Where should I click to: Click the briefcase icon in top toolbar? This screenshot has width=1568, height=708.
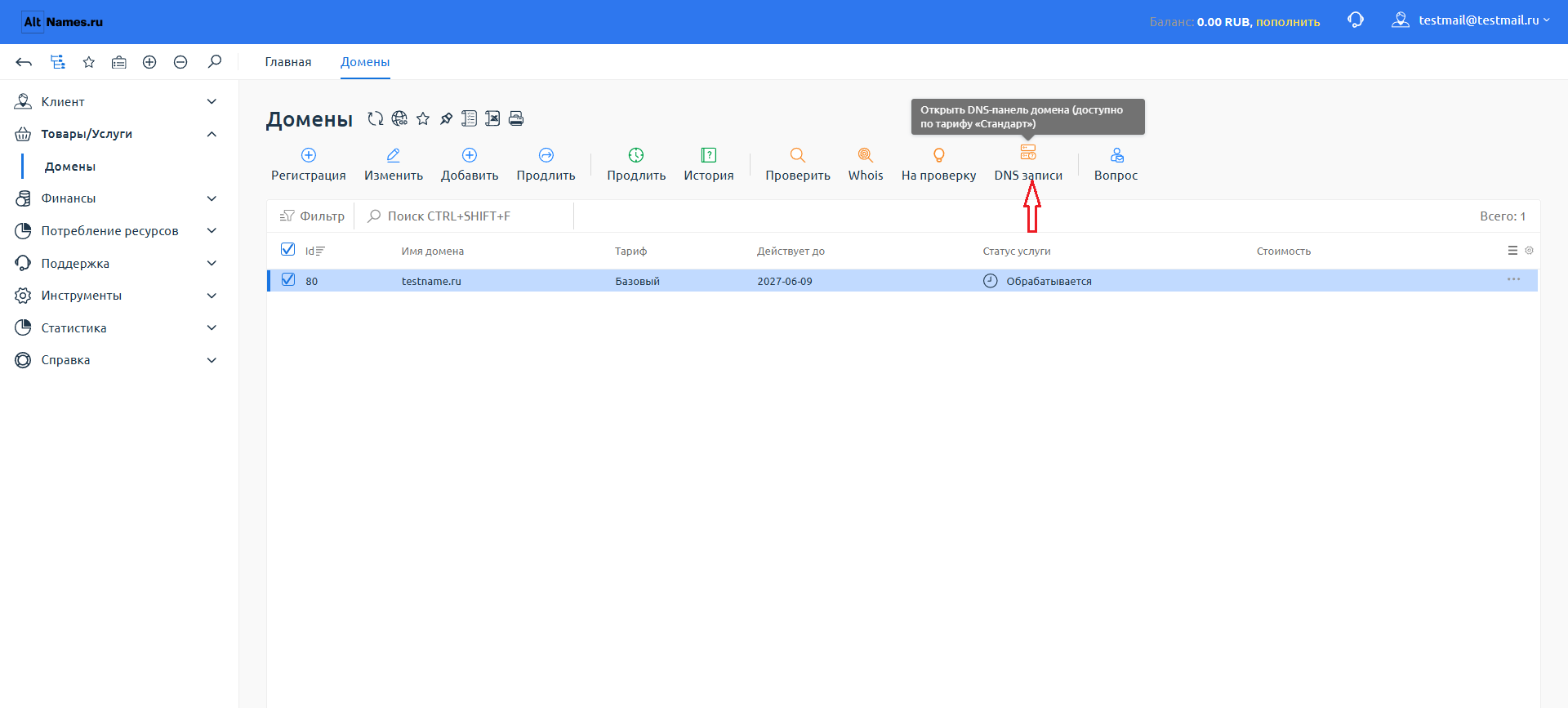(119, 62)
